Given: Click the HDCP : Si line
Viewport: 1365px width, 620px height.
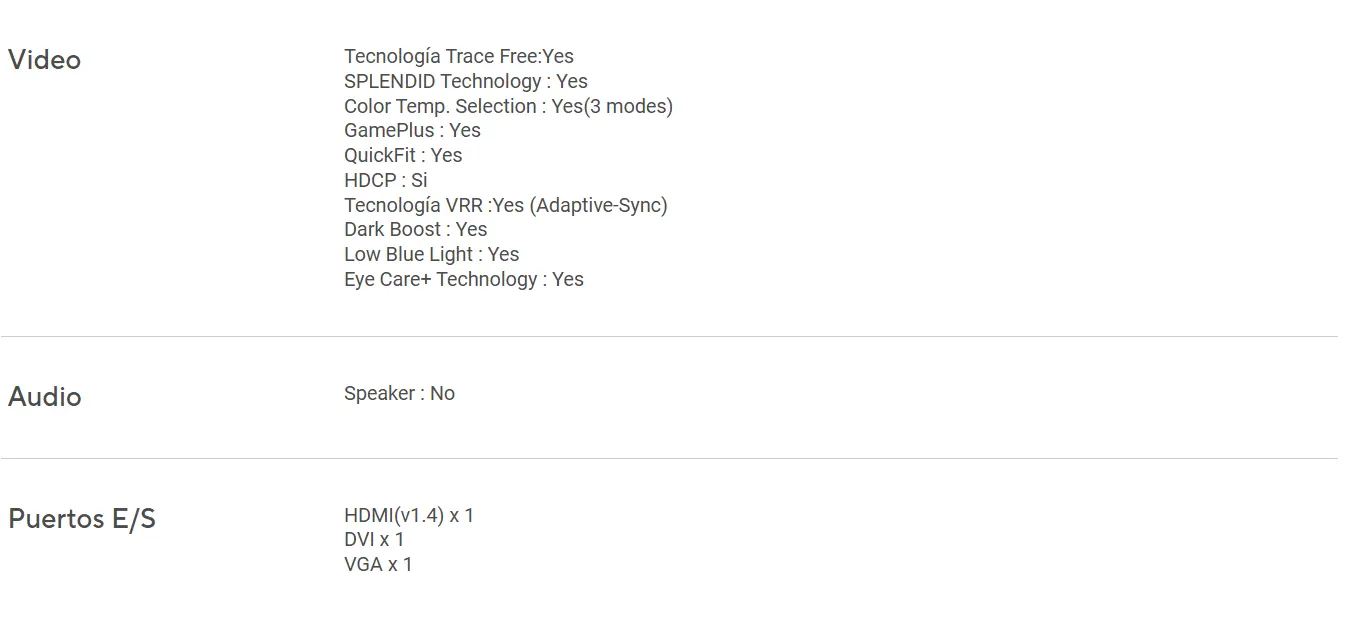Looking at the screenshot, I should pos(386,180).
